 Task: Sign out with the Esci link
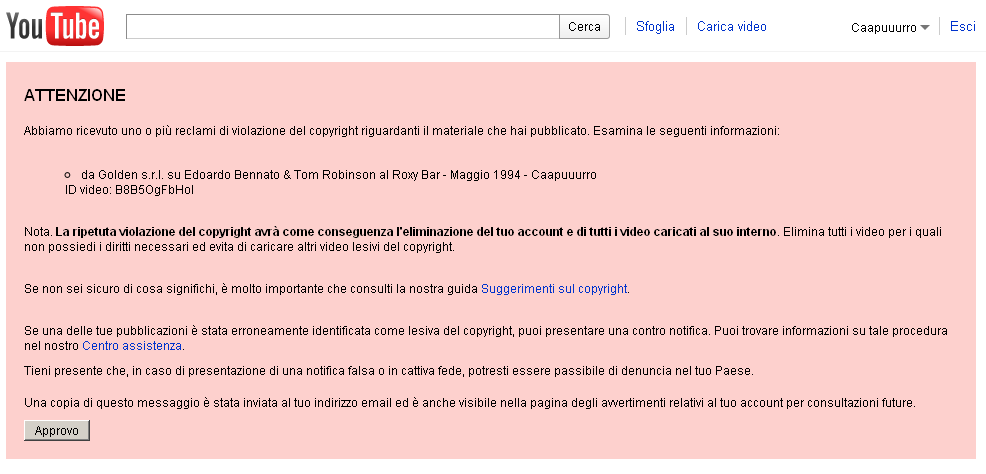pos(963,26)
